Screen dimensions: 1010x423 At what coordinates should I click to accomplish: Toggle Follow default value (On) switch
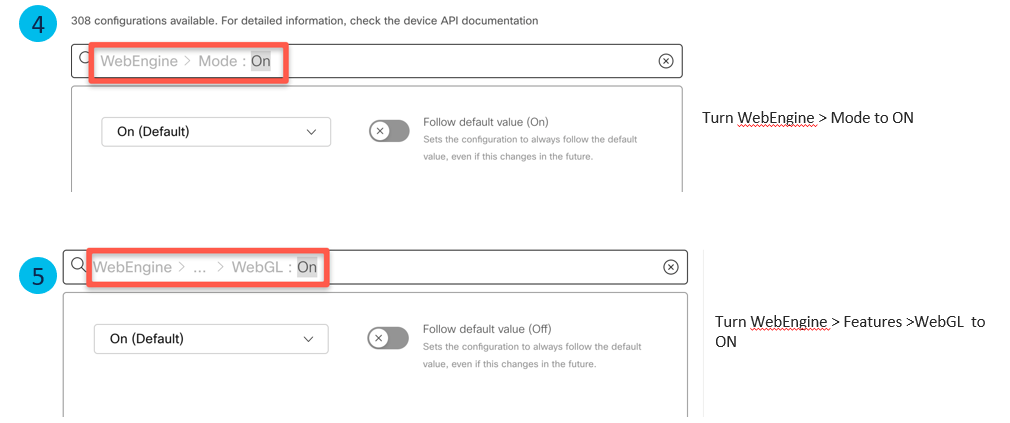(389, 131)
